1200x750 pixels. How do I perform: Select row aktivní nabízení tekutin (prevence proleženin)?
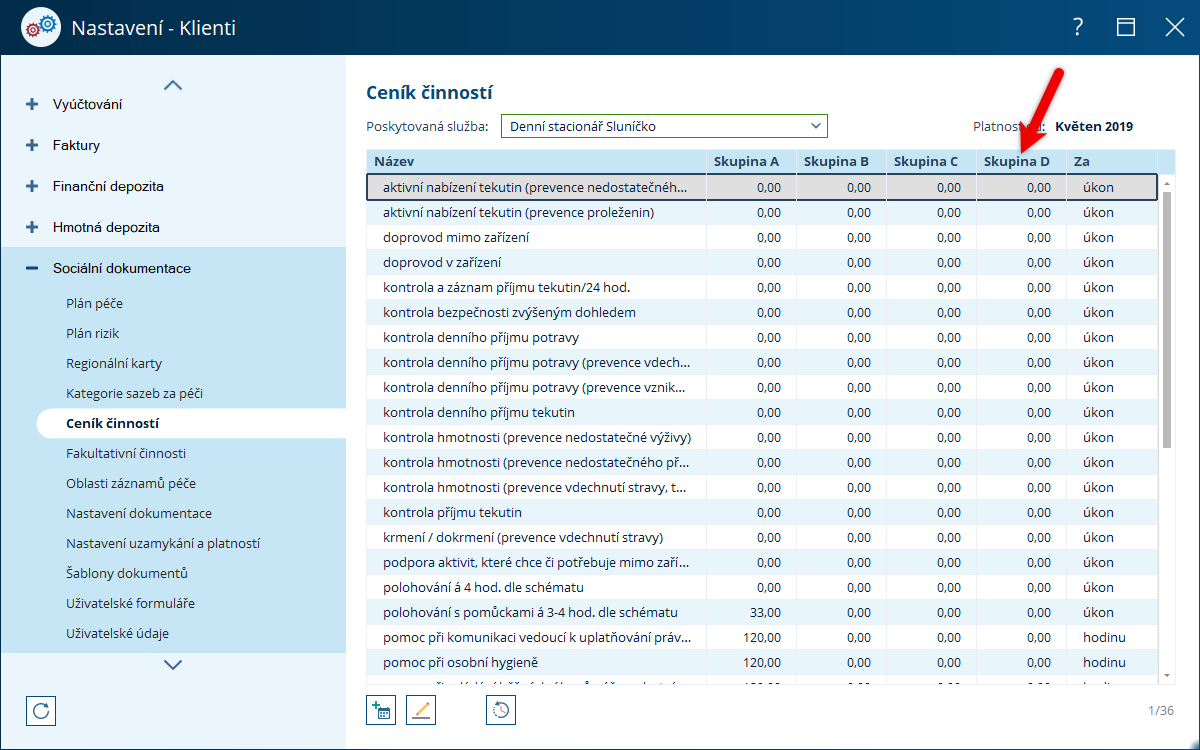point(762,213)
